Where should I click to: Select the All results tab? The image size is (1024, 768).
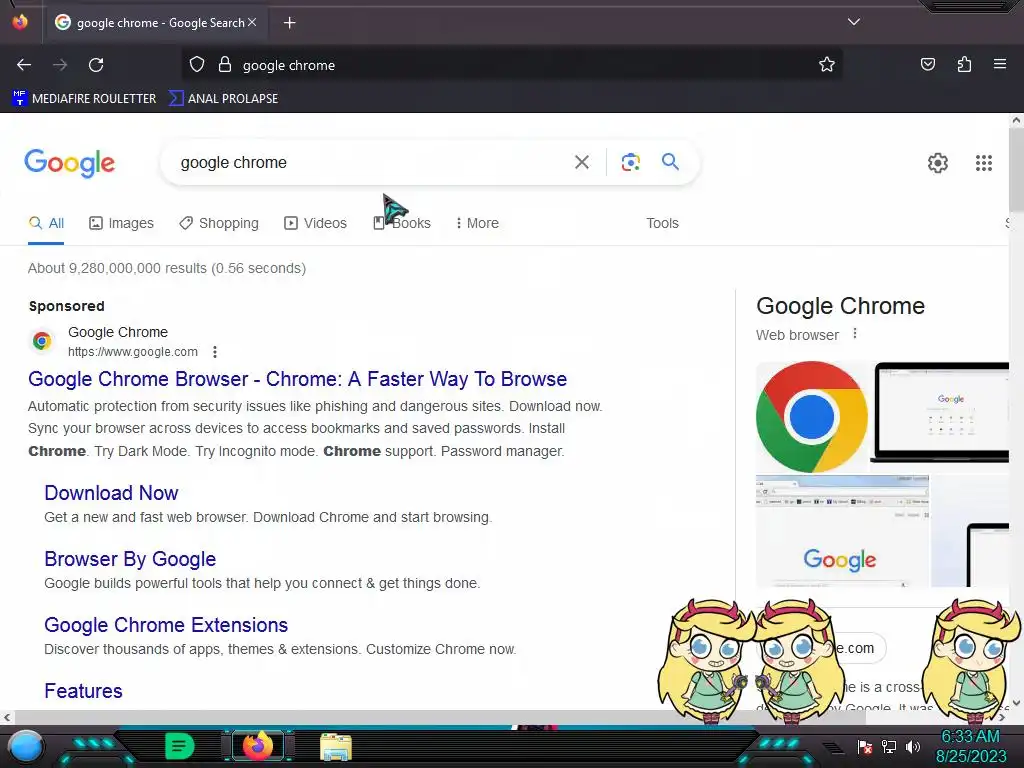tap(46, 223)
